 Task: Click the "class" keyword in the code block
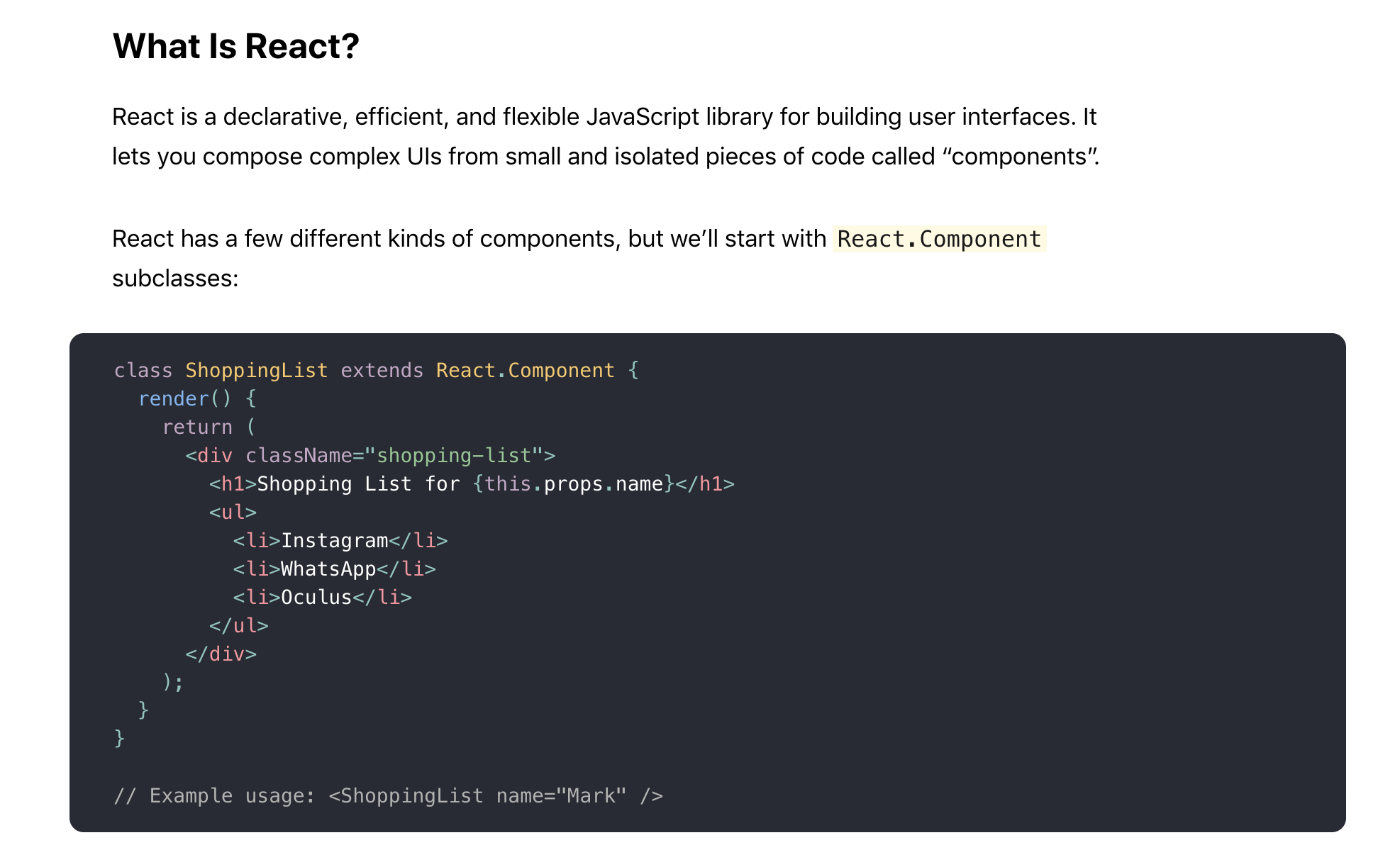[143, 371]
